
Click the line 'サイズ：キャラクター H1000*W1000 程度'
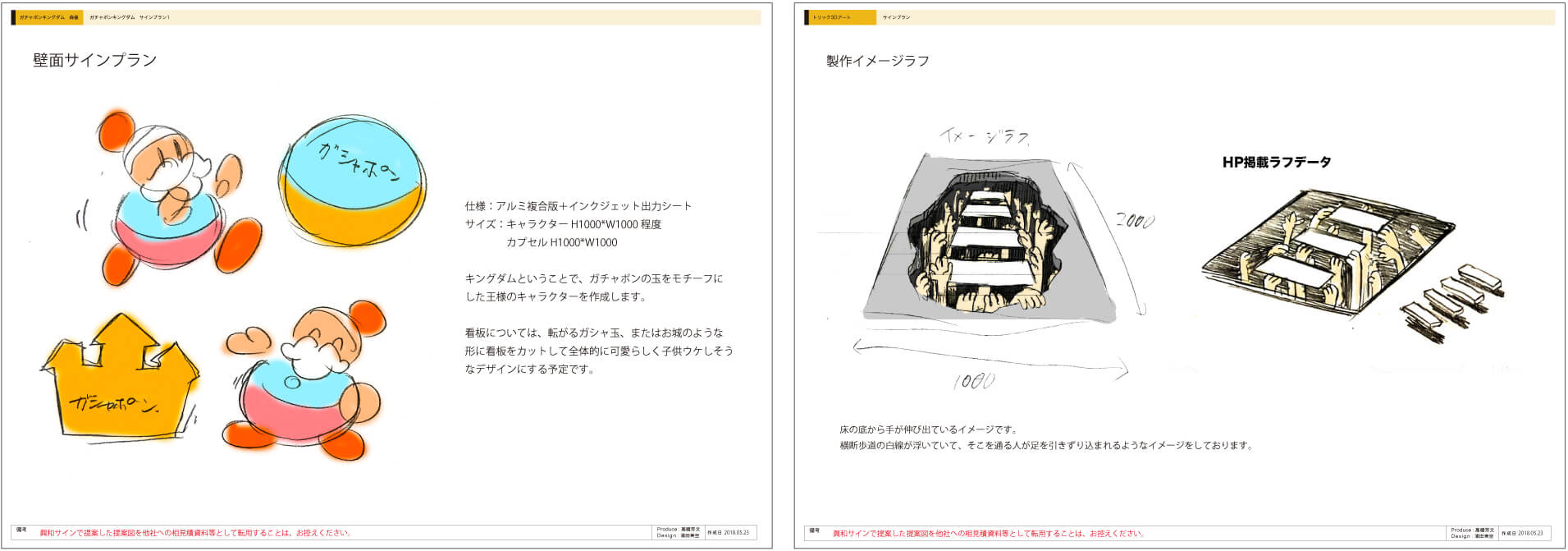[x=563, y=224]
